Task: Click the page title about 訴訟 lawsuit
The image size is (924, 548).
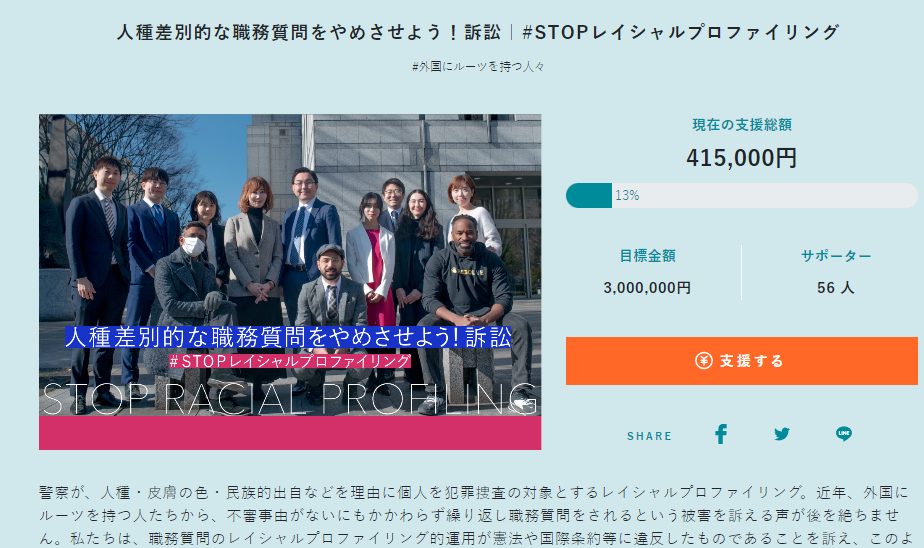Action: 478,32
